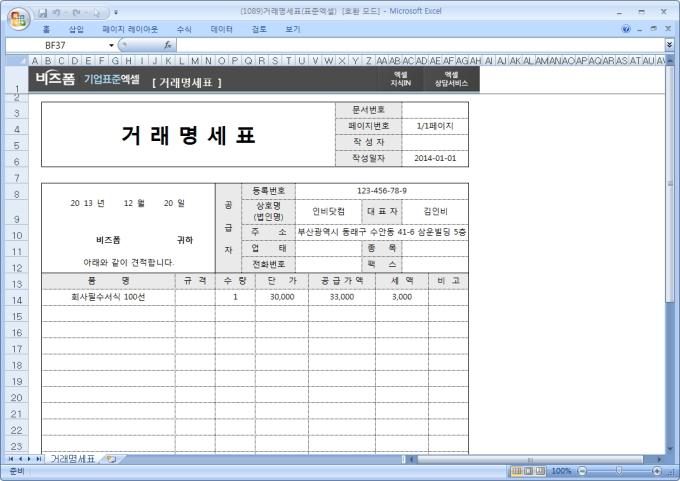The height and width of the screenshot is (481, 680).
Task: Click the Name Box showing BF37
Action: point(56,45)
